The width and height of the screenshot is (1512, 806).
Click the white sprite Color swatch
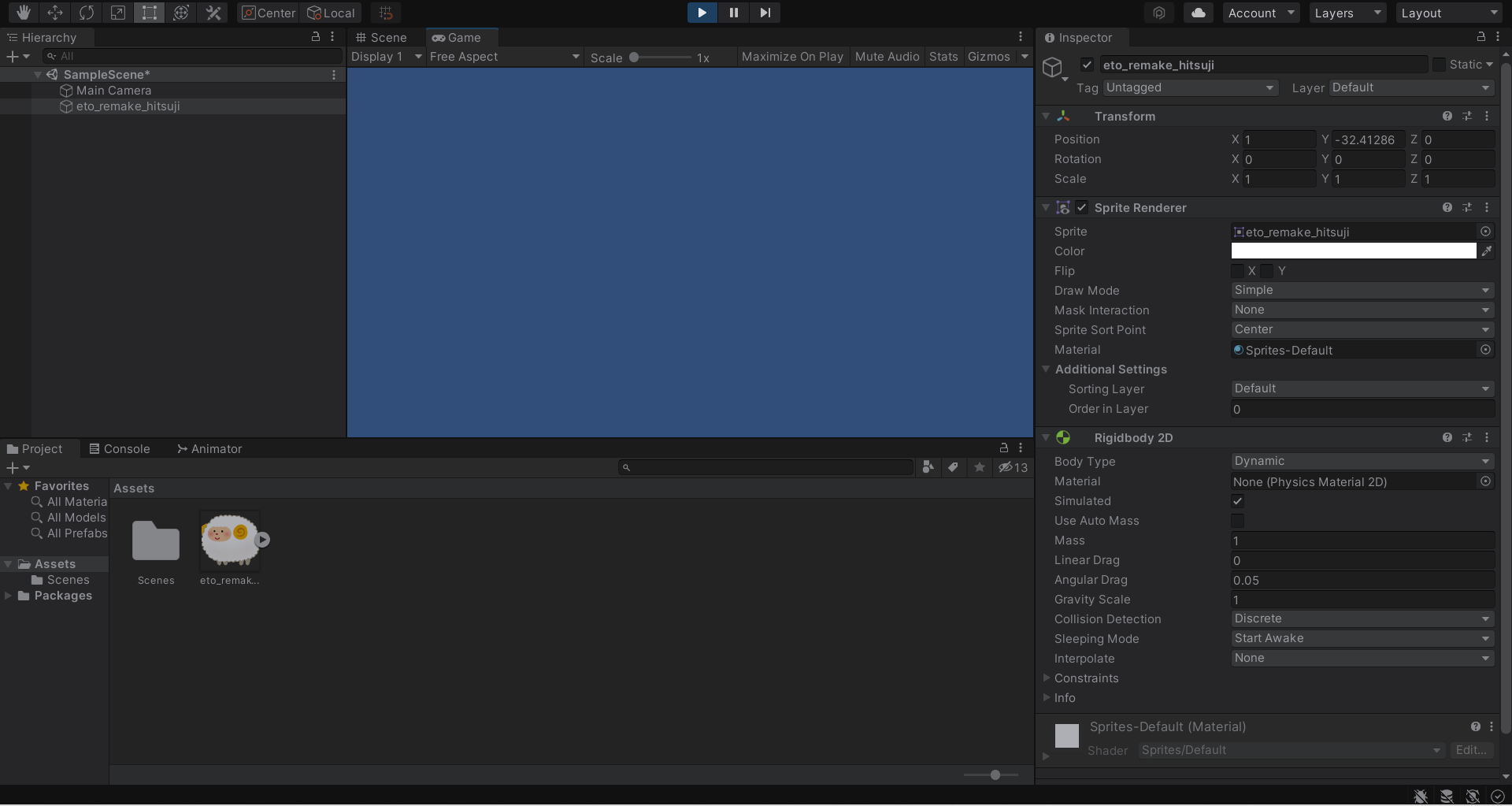(x=1353, y=251)
